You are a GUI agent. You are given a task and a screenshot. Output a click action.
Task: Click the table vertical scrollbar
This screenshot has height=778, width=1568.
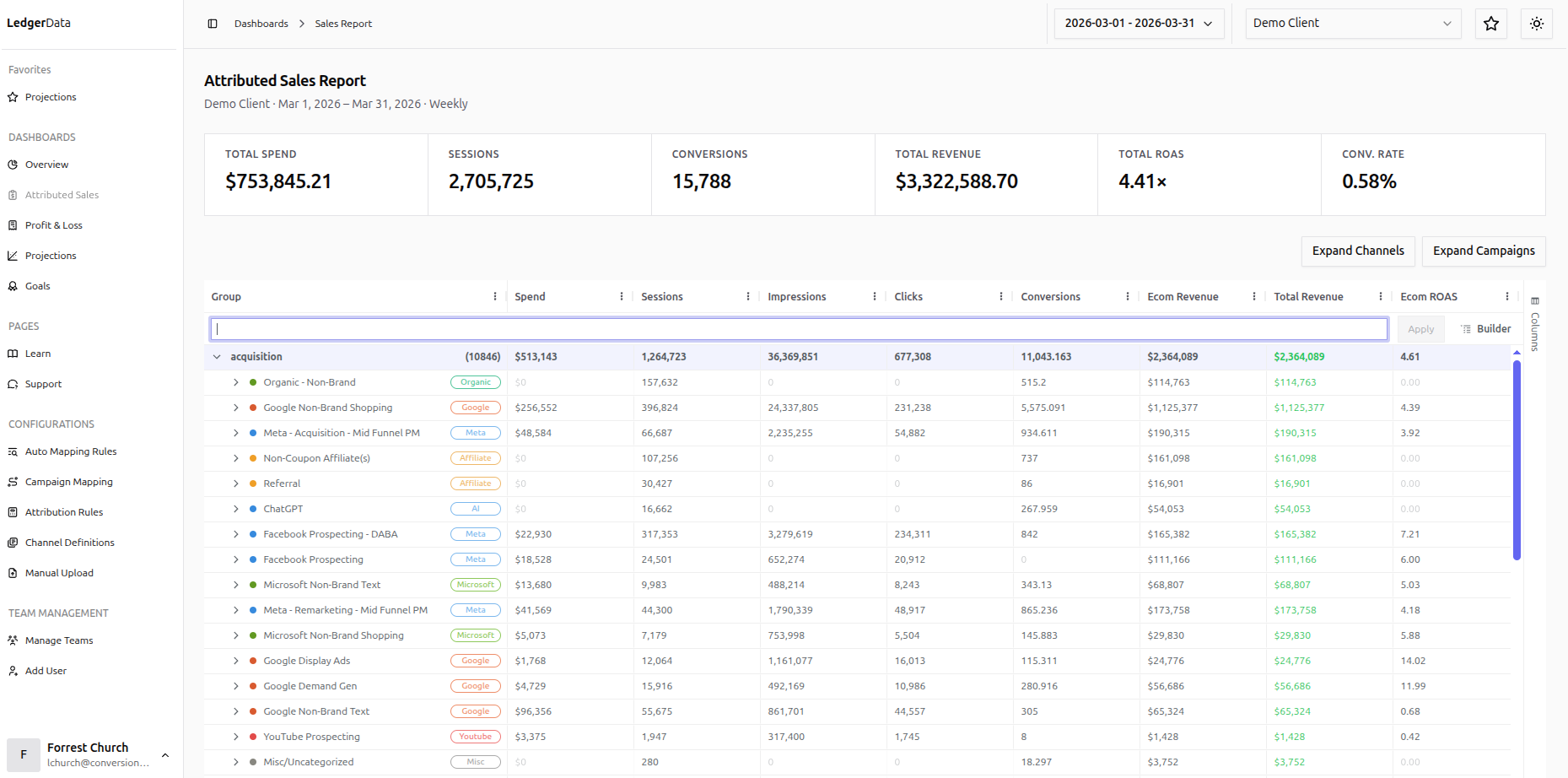coord(1517,460)
